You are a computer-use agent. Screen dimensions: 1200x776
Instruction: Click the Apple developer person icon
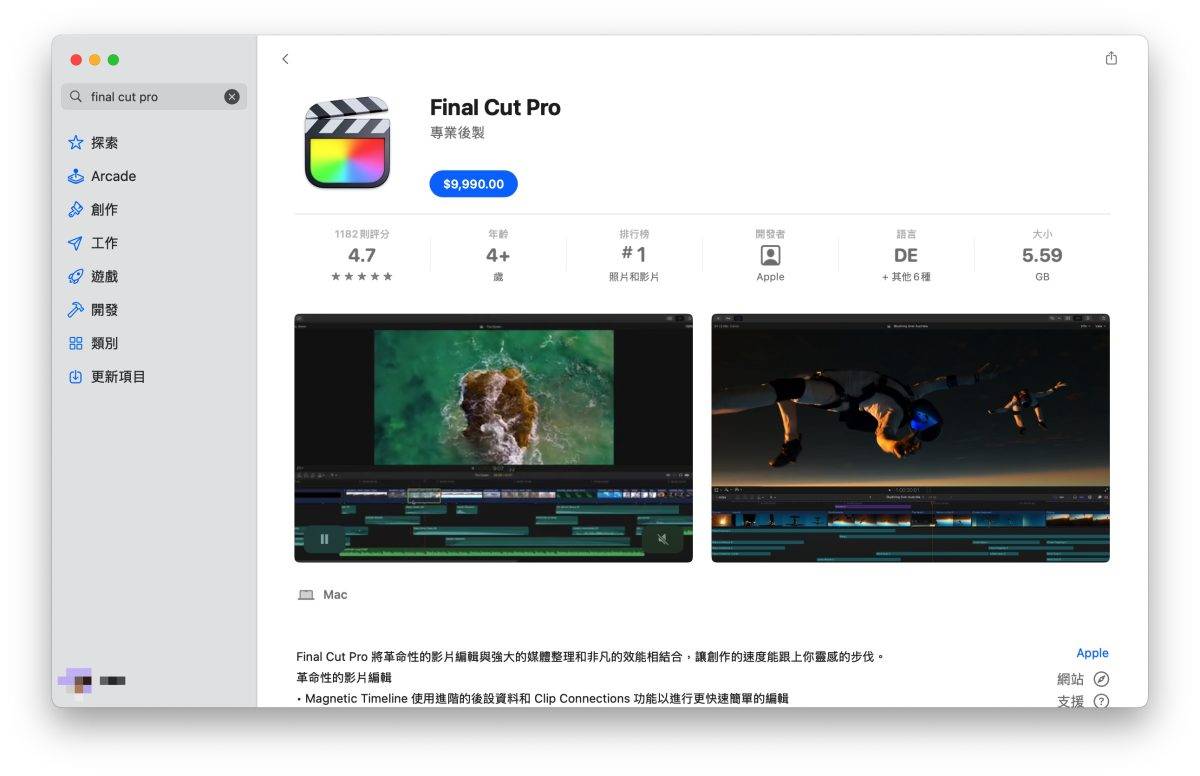[770, 255]
